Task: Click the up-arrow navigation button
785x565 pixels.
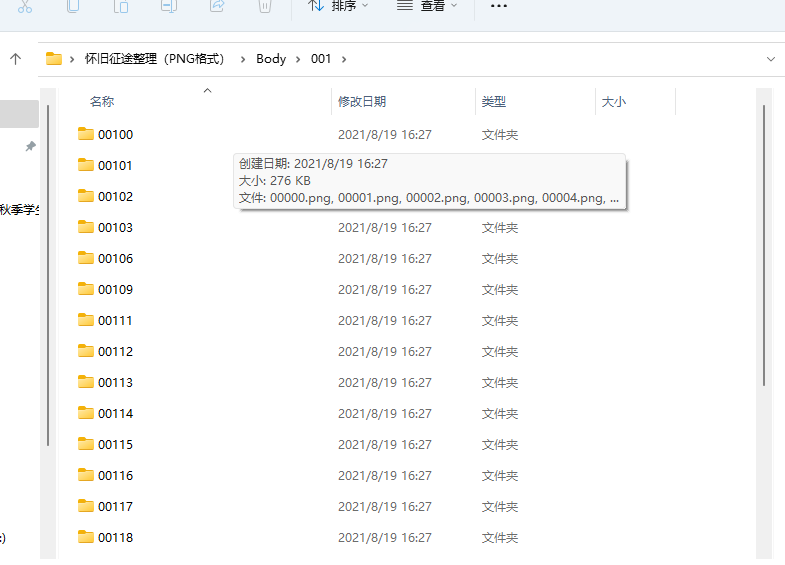Action: click(16, 59)
